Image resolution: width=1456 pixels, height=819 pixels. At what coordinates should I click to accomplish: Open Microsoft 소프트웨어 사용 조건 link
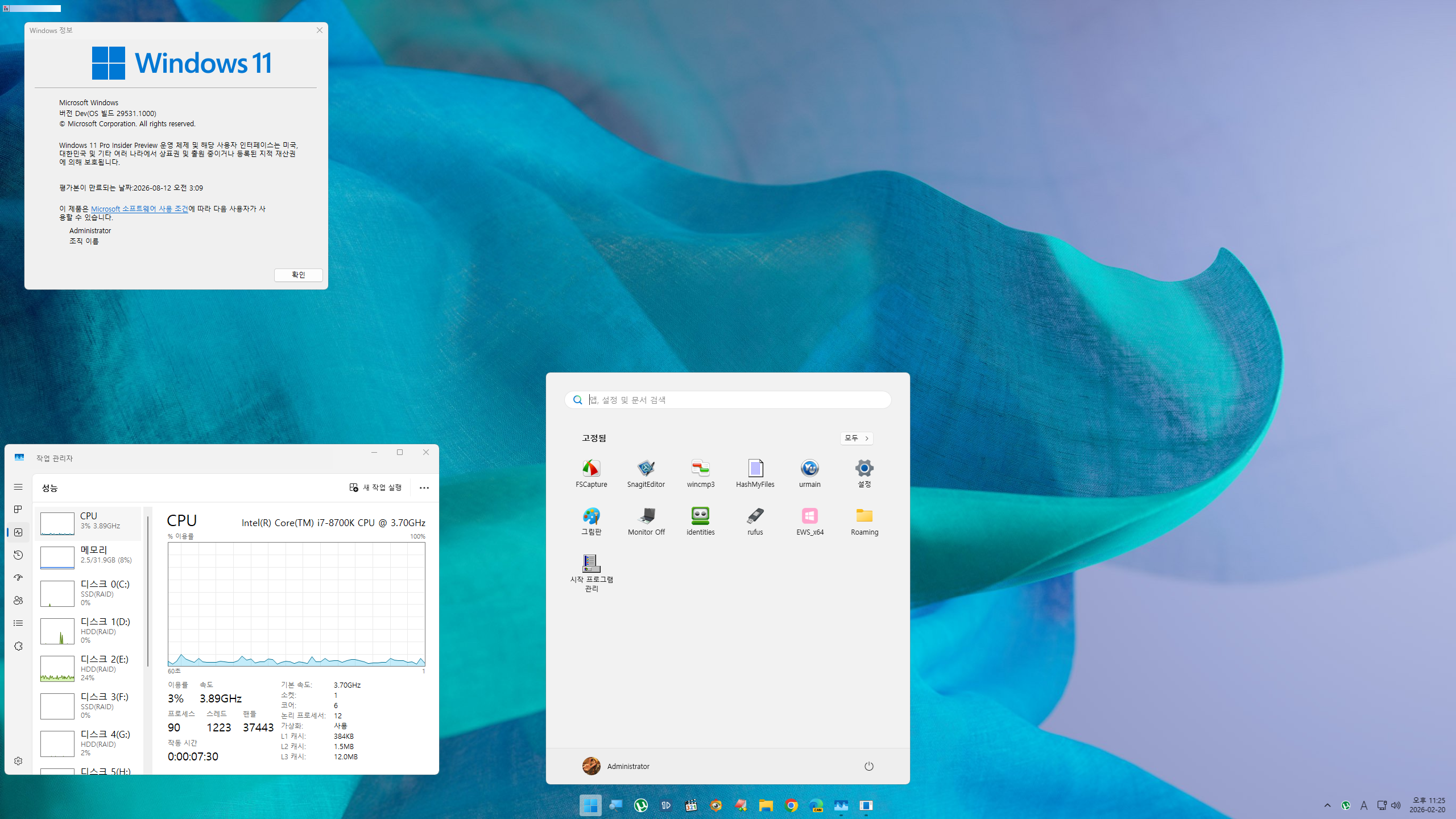(x=139, y=209)
